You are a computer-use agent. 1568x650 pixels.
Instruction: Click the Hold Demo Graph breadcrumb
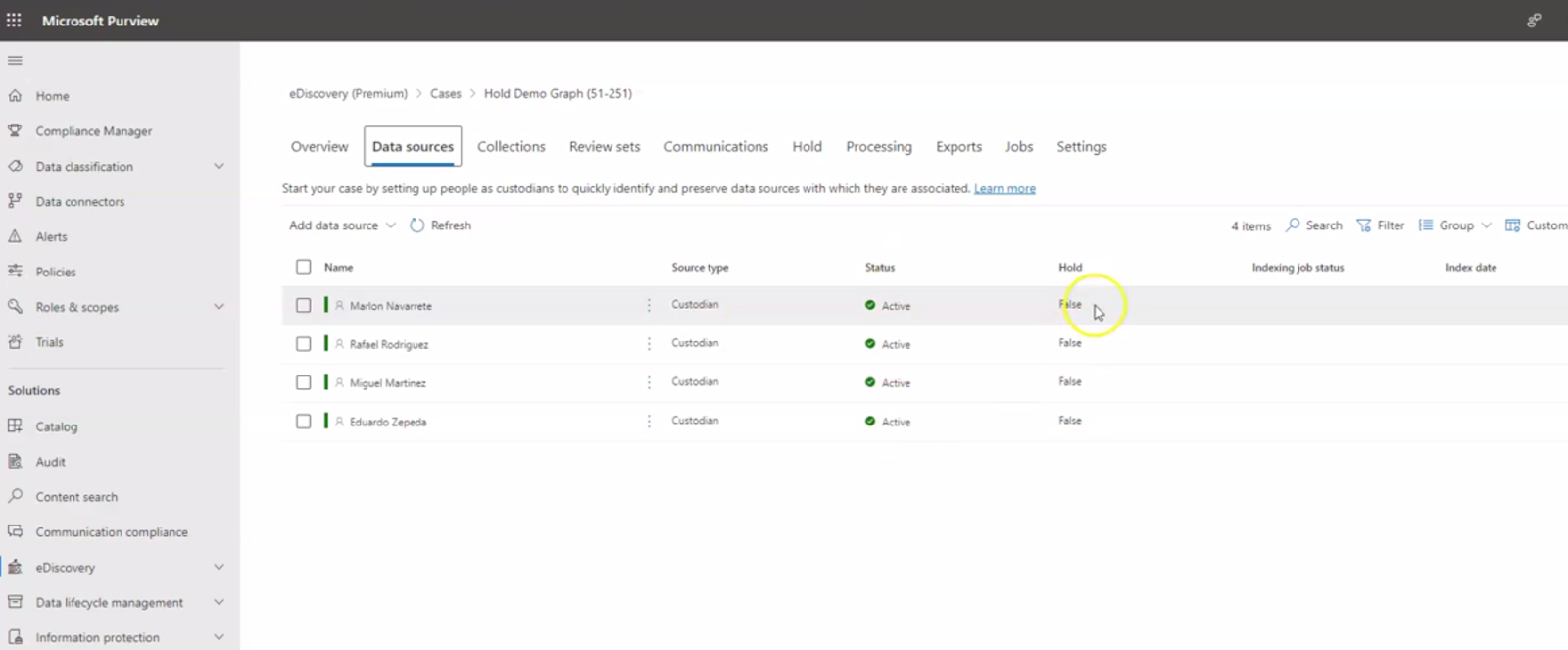[x=558, y=93]
